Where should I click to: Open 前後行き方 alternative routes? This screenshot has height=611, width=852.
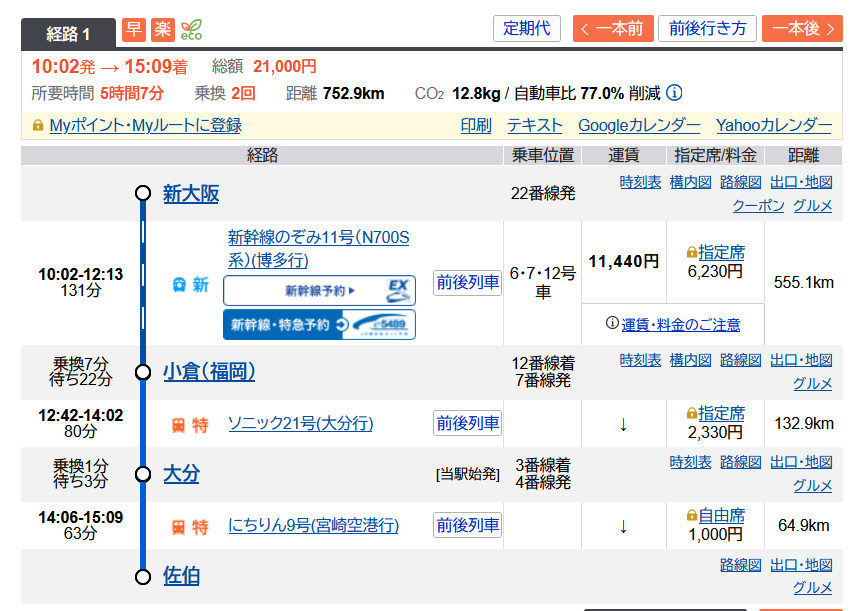tap(707, 29)
